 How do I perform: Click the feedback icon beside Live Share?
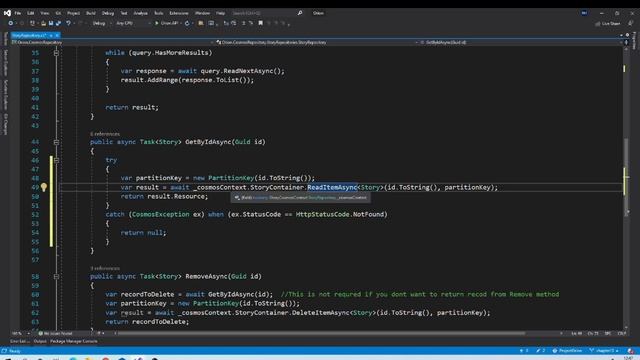click(x=631, y=24)
